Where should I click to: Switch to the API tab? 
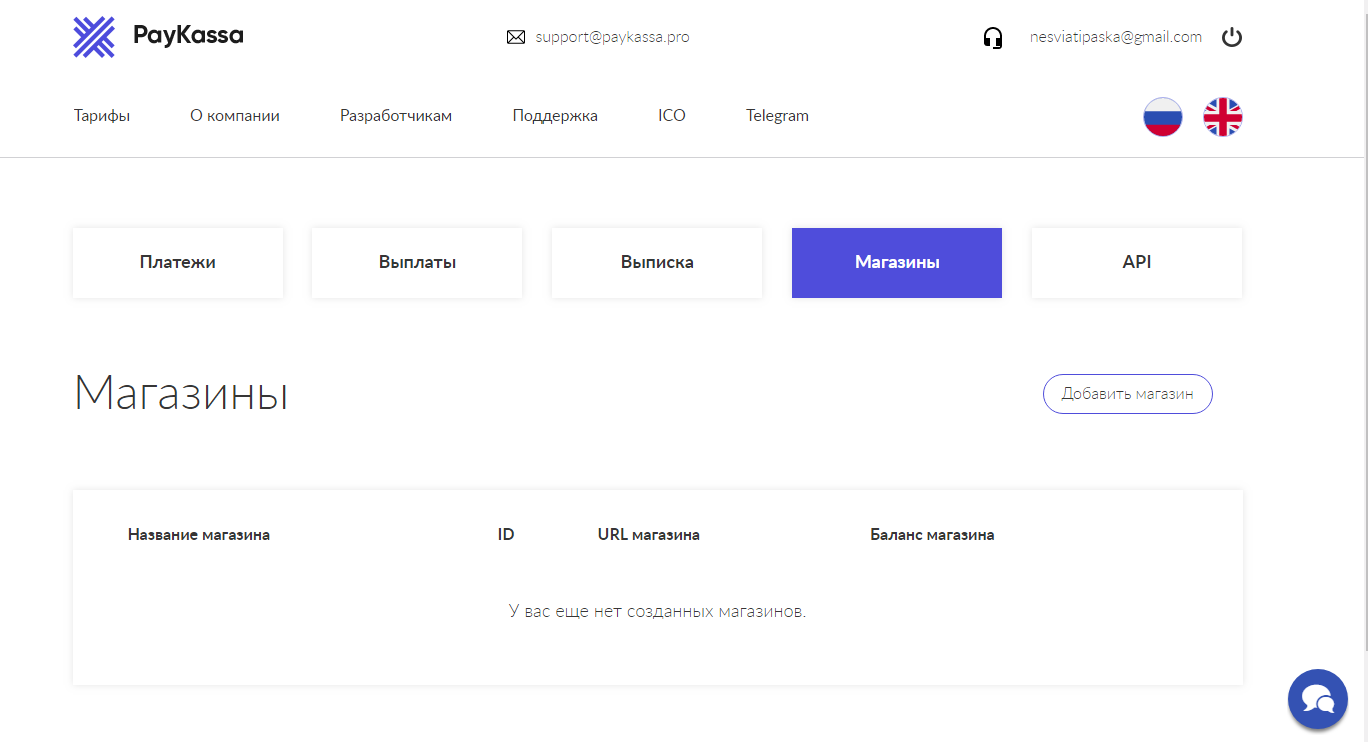coord(1137,263)
